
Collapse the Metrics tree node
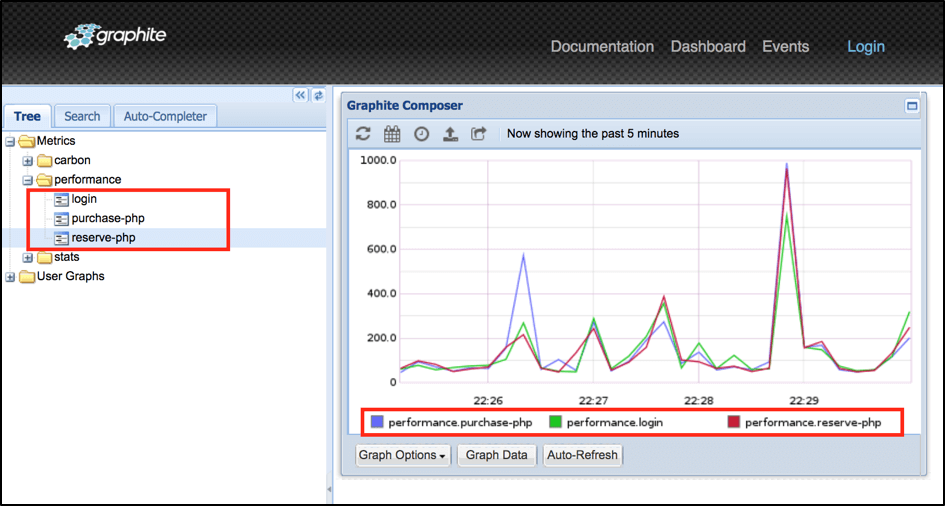[10, 142]
